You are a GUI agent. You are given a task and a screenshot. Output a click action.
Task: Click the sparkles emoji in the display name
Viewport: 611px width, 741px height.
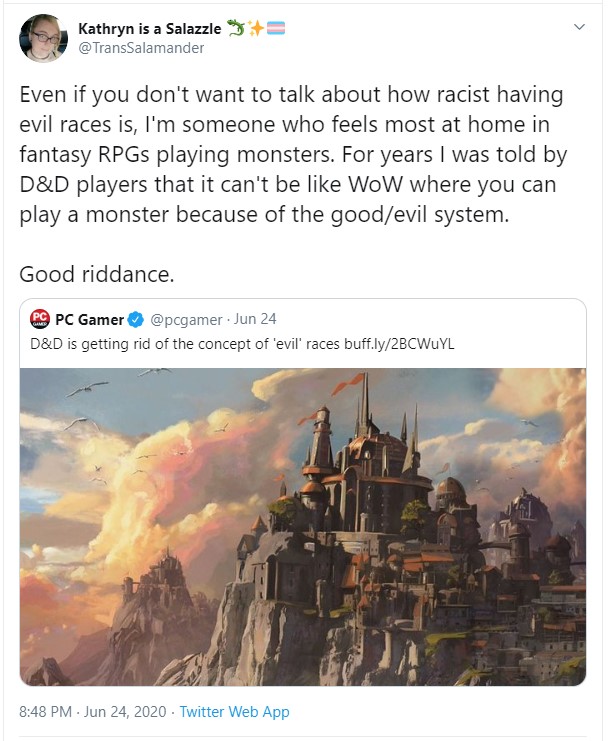tap(256, 29)
